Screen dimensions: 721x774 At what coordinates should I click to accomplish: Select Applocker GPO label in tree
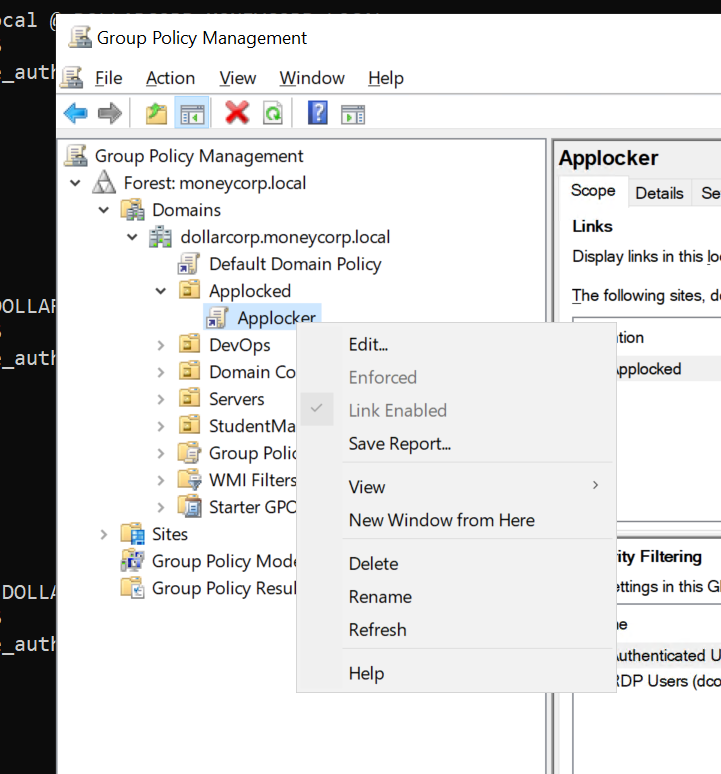[x=276, y=317]
